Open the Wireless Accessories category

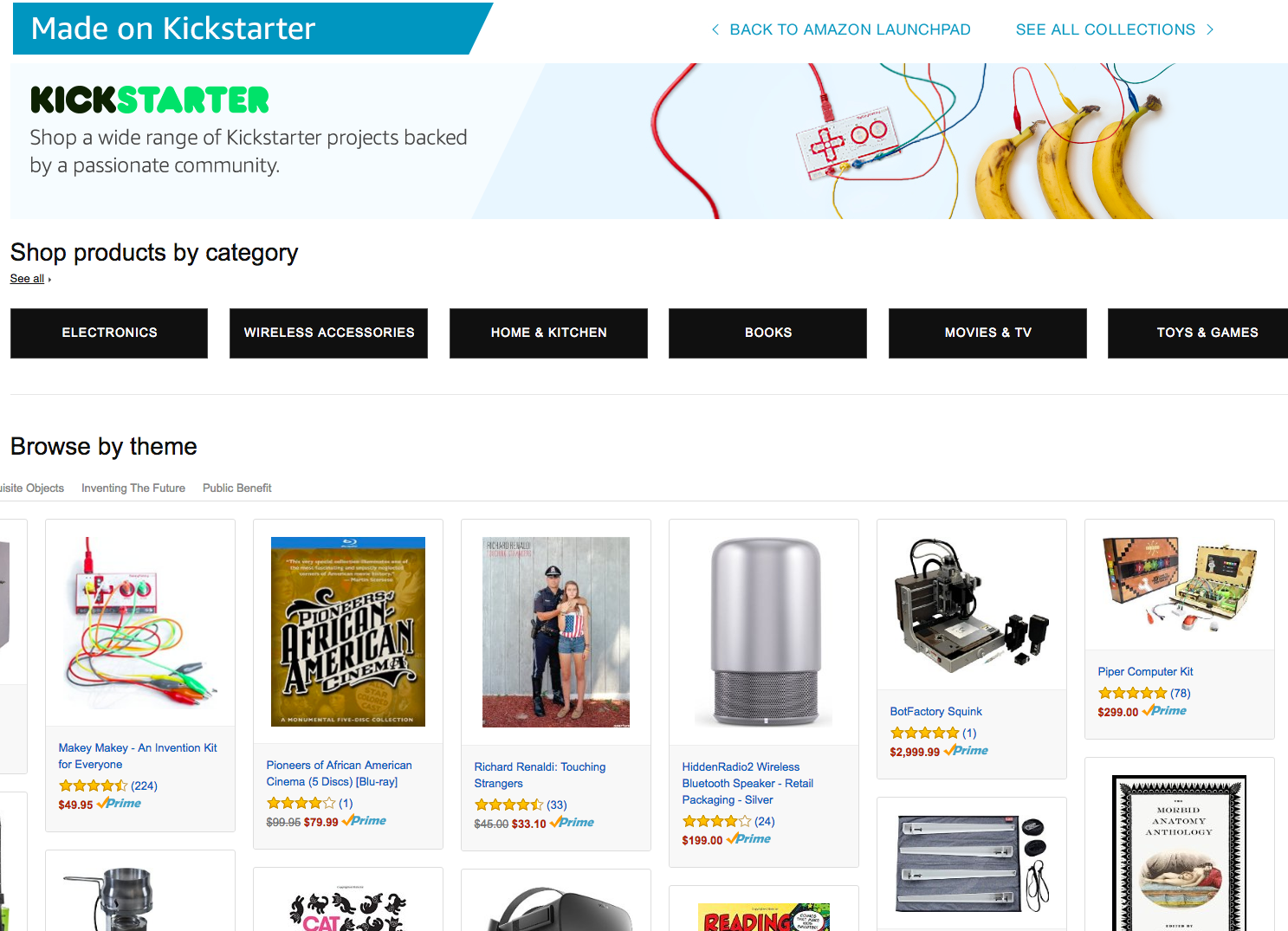point(328,333)
